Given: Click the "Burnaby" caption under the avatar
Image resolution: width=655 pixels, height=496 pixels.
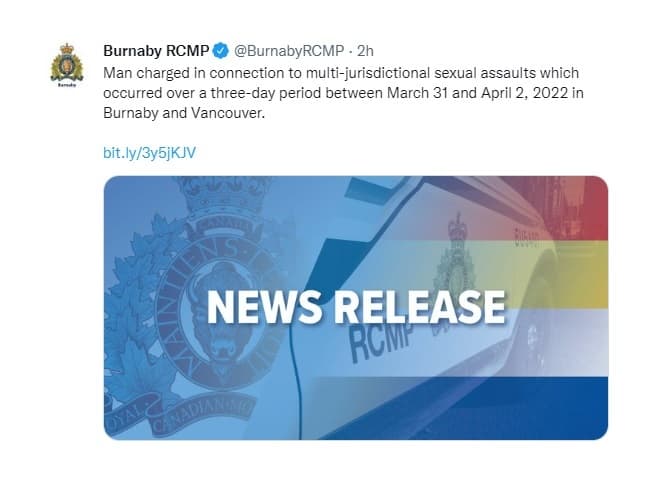Looking at the screenshot, I should [x=67, y=86].
